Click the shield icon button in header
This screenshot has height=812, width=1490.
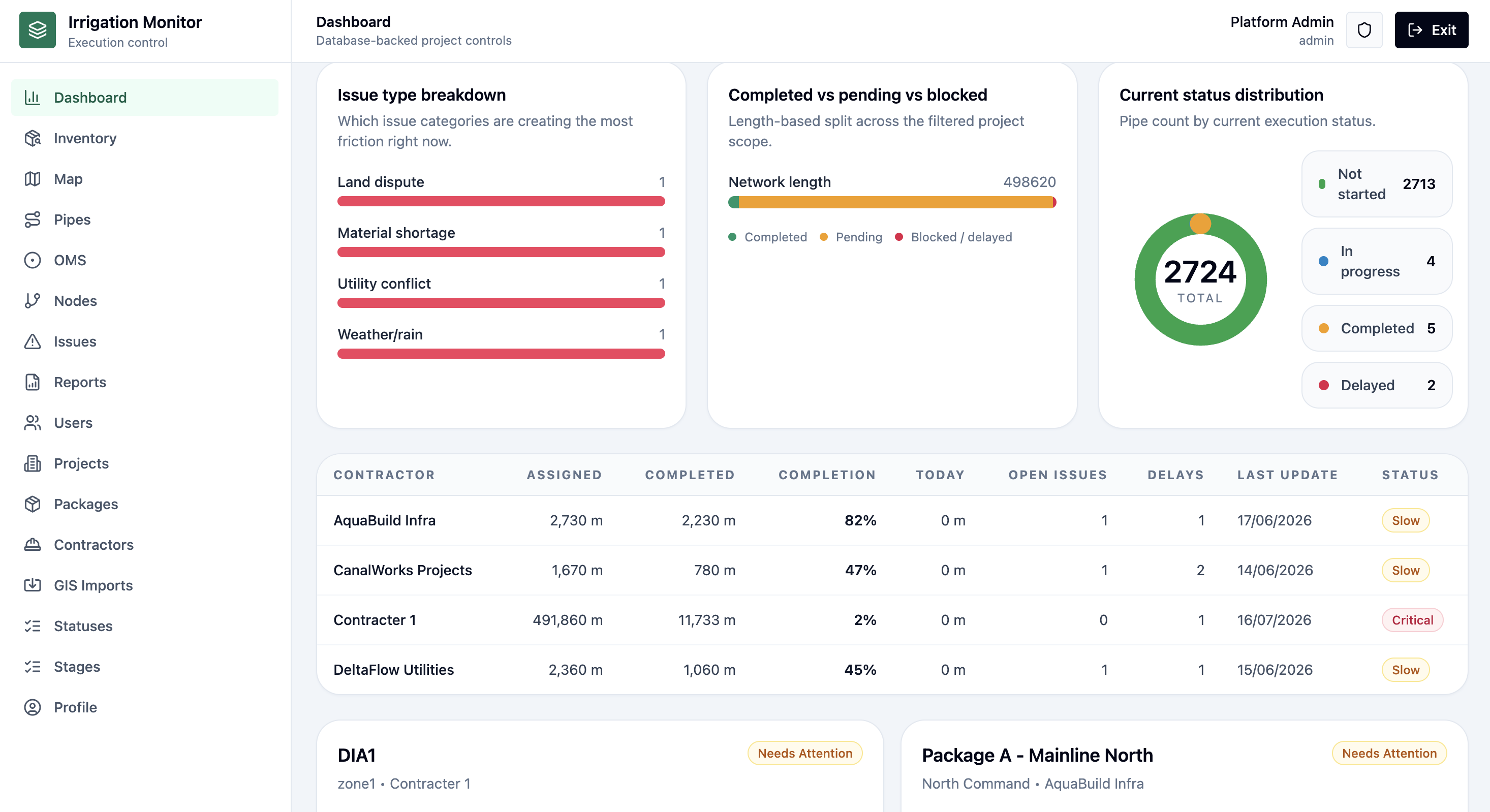point(1364,30)
